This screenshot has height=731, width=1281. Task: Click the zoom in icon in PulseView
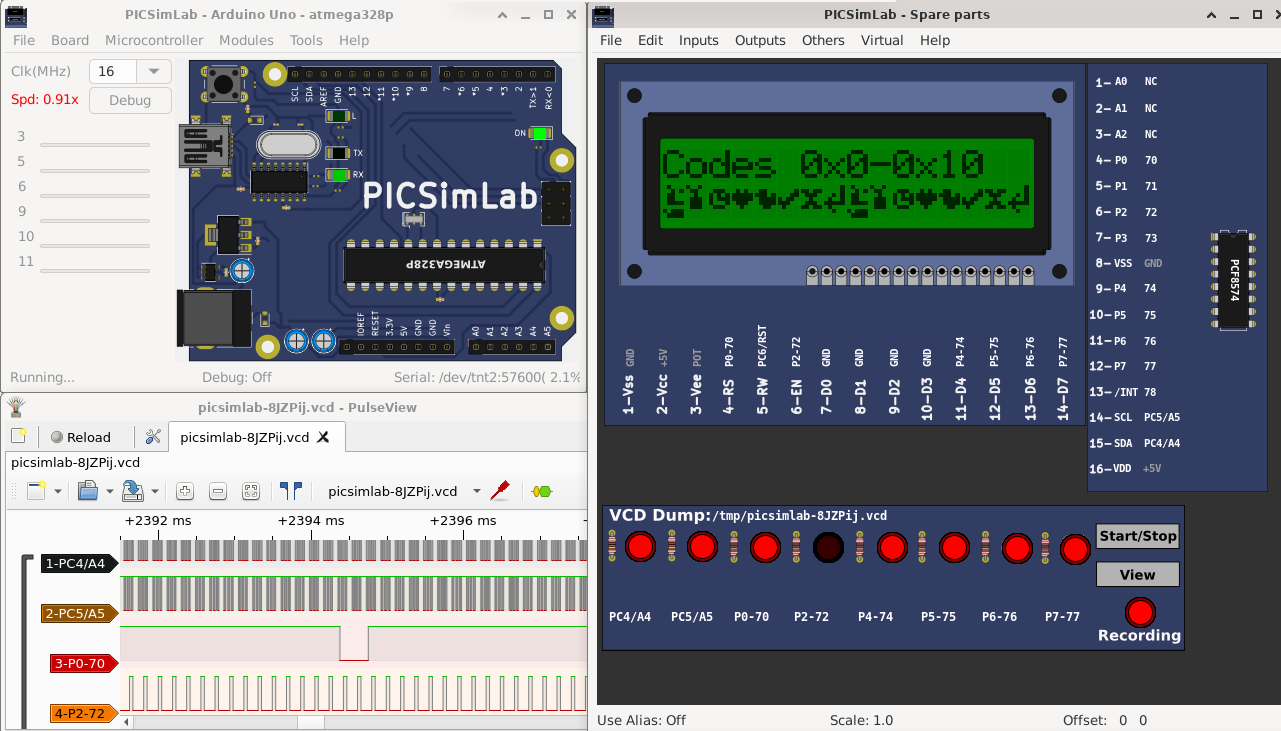point(184,491)
